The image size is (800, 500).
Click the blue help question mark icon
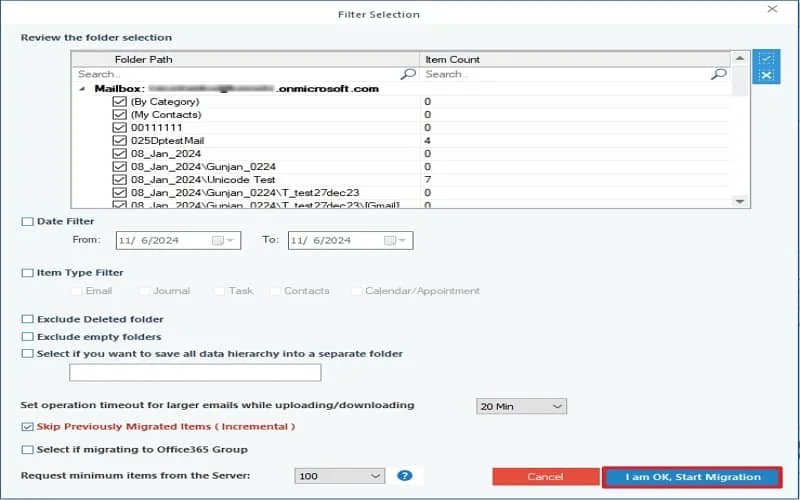pyautogui.click(x=405, y=476)
